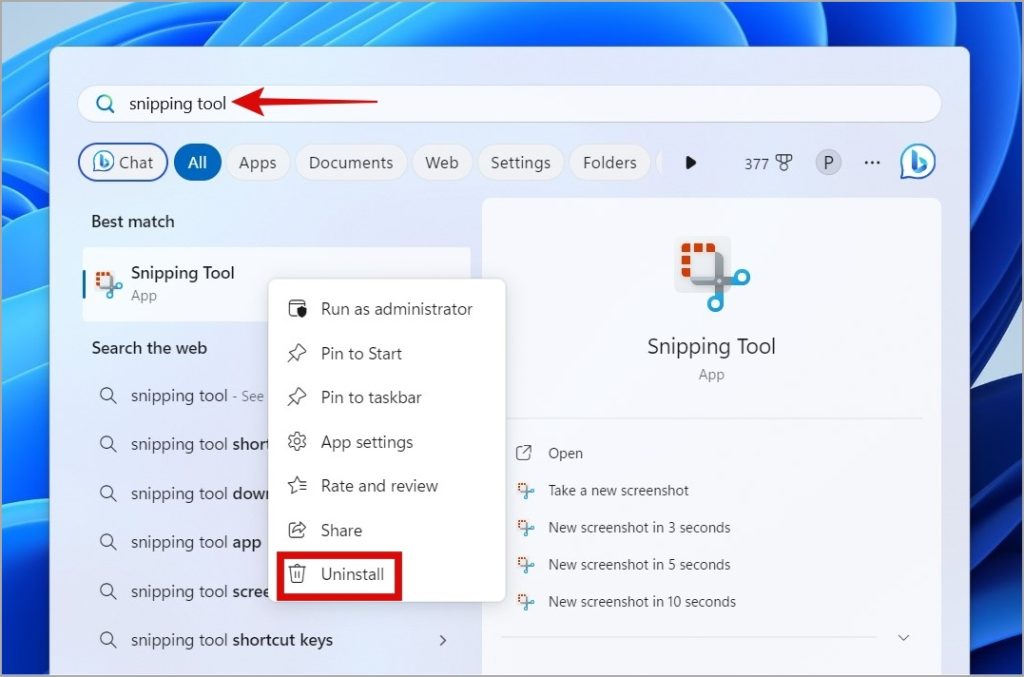This screenshot has width=1024, height=677.
Task: Expand the preview pane chevron at bottom
Action: click(904, 638)
